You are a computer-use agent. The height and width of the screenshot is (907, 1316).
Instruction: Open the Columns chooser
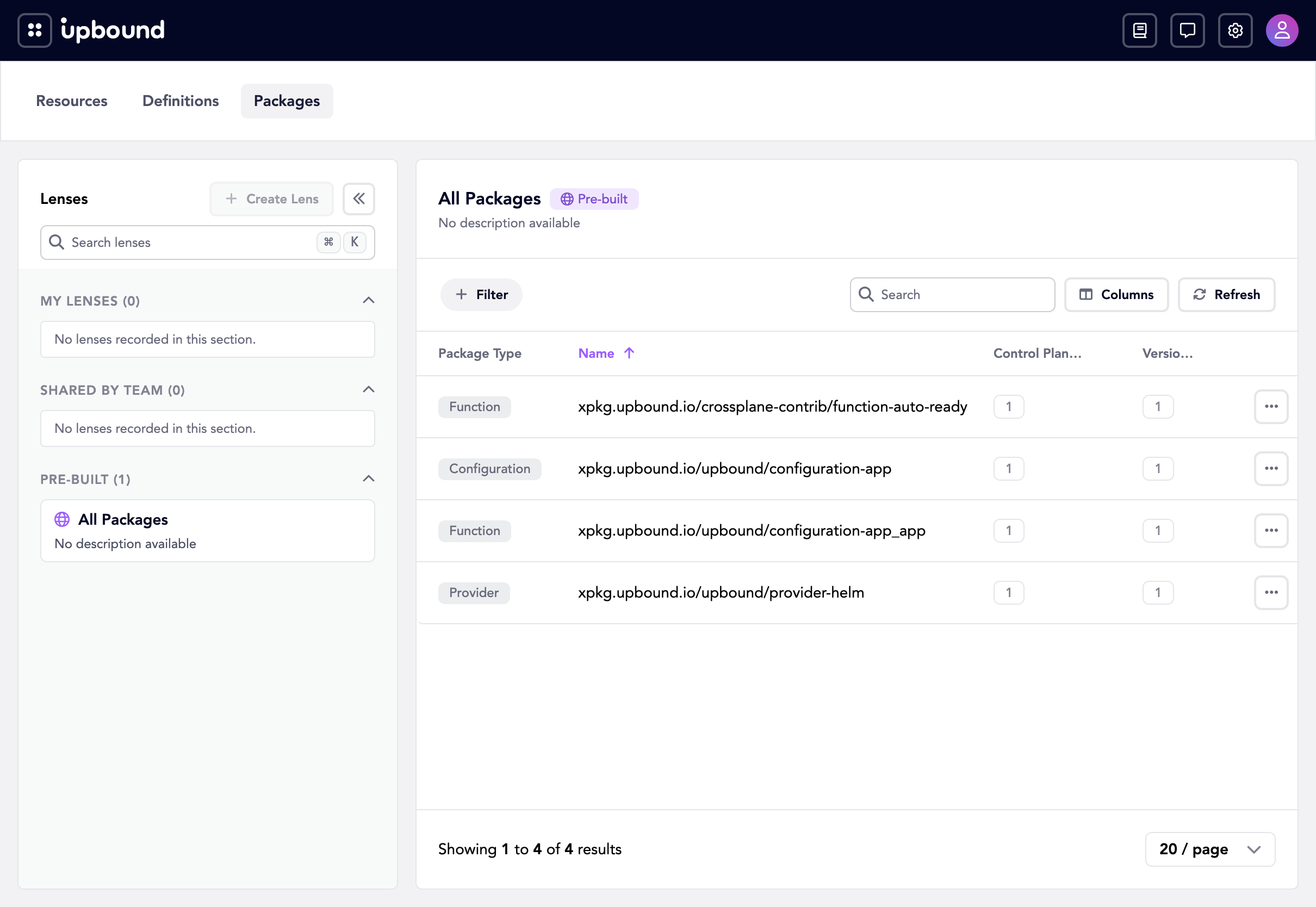click(1116, 294)
